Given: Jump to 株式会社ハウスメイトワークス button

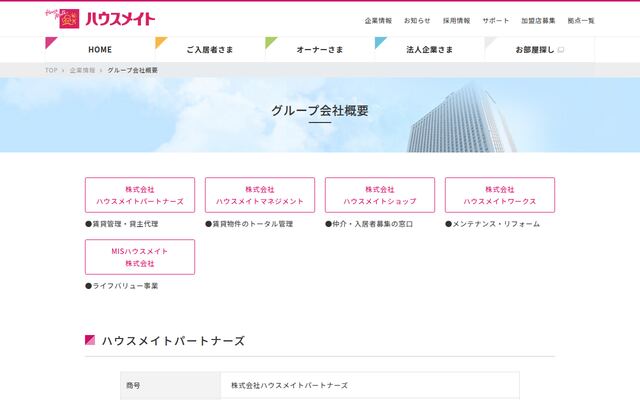Looking at the screenshot, I should coord(500,195).
